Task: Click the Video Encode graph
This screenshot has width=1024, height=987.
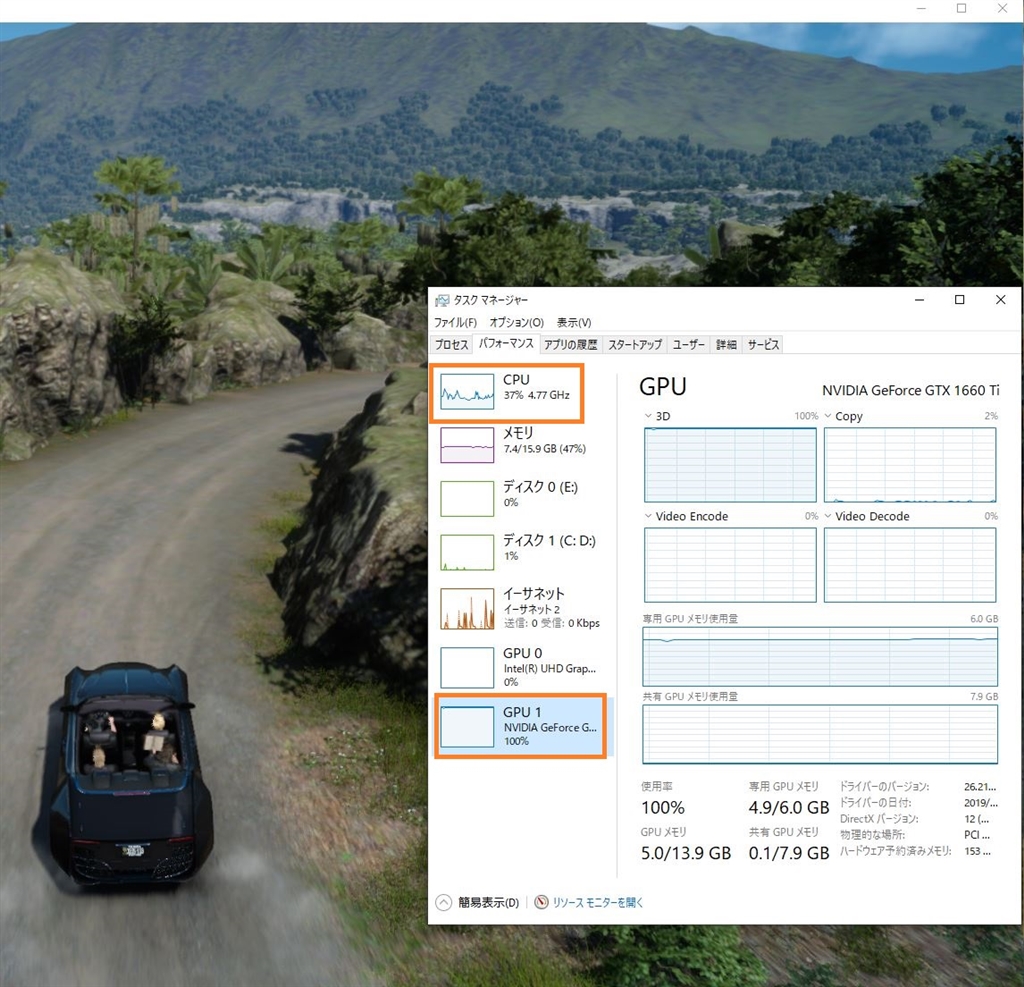Action: pyautogui.click(x=730, y=565)
